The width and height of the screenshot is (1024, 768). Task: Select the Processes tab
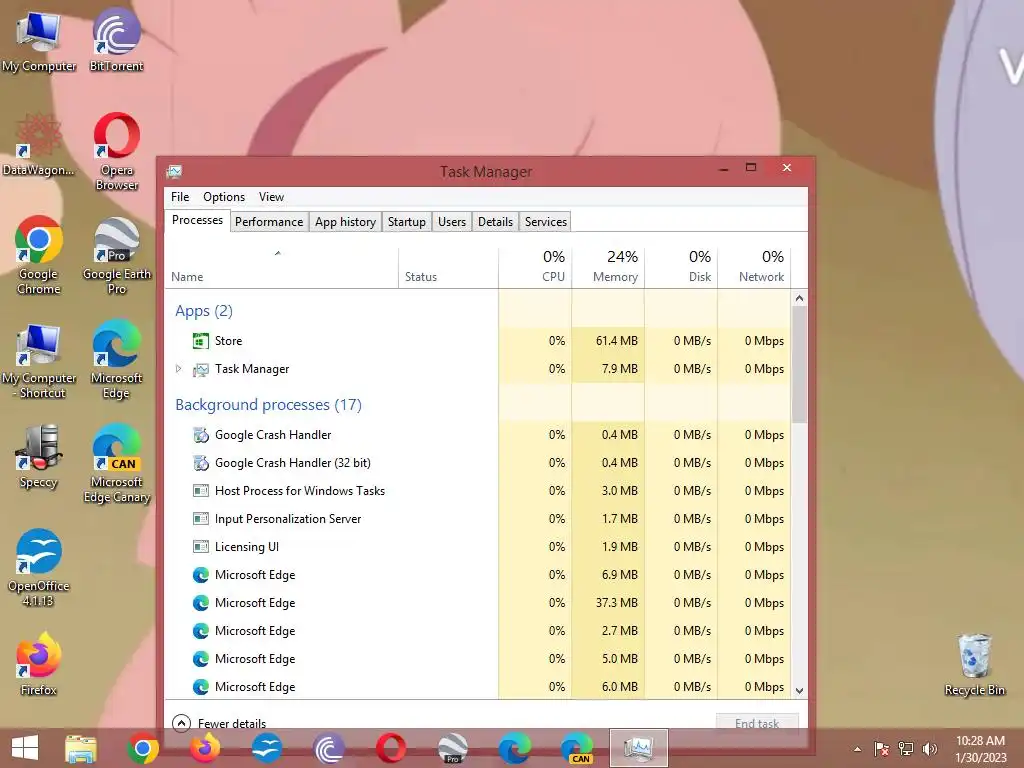(197, 220)
